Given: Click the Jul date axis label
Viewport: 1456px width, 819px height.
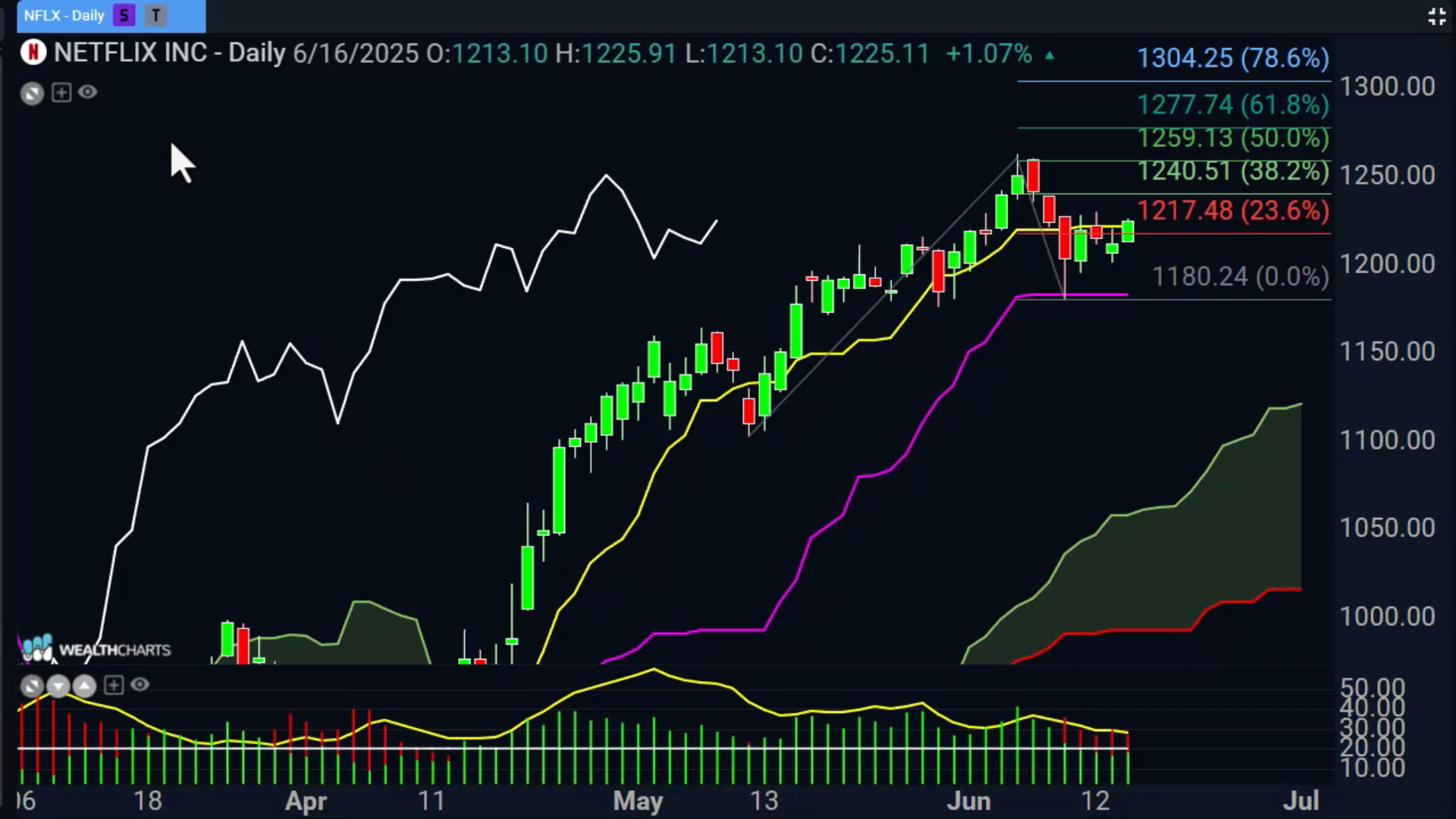Looking at the screenshot, I should click(1301, 801).
